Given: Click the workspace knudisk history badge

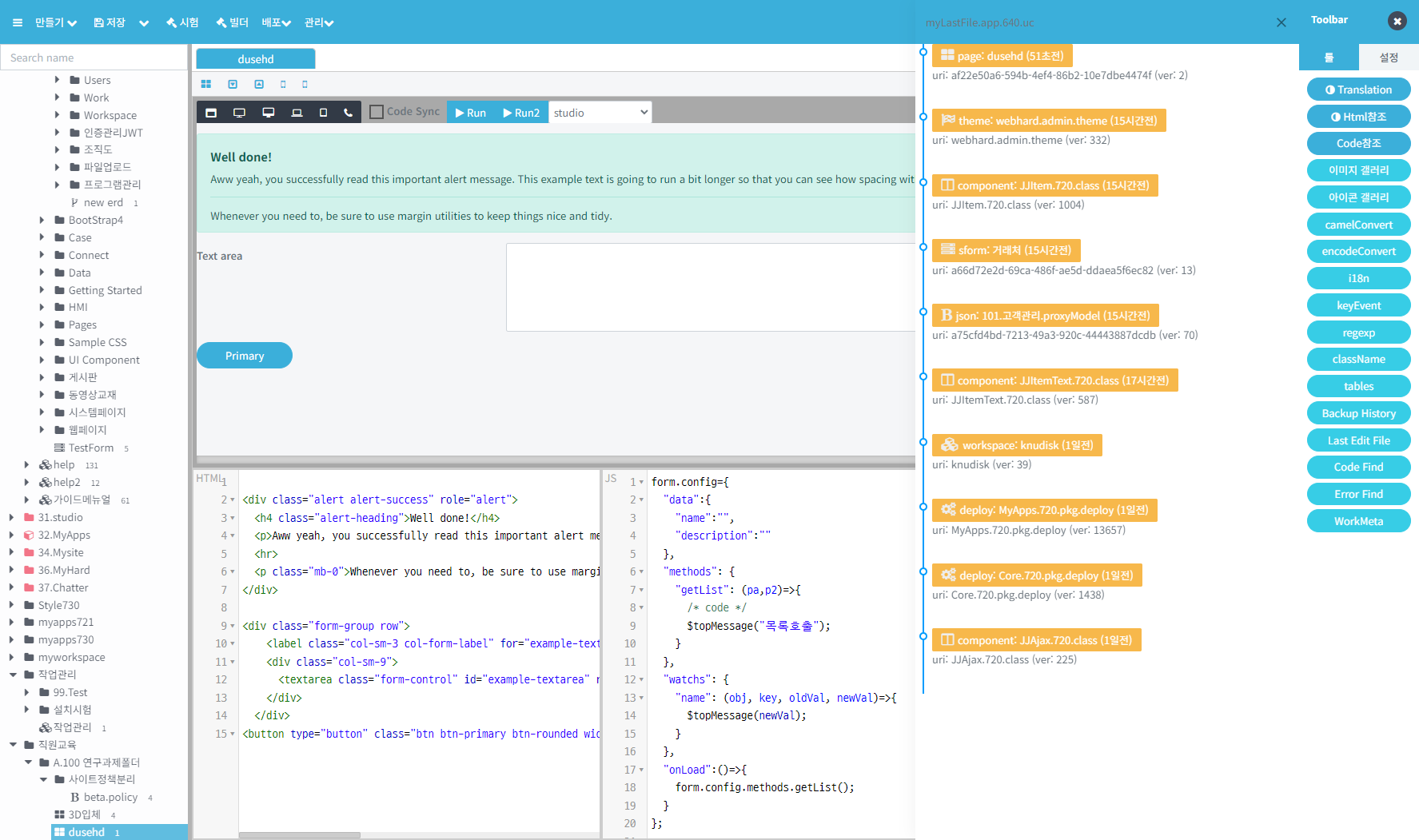Looking at the screenshot, I should tap(1017, 445).
